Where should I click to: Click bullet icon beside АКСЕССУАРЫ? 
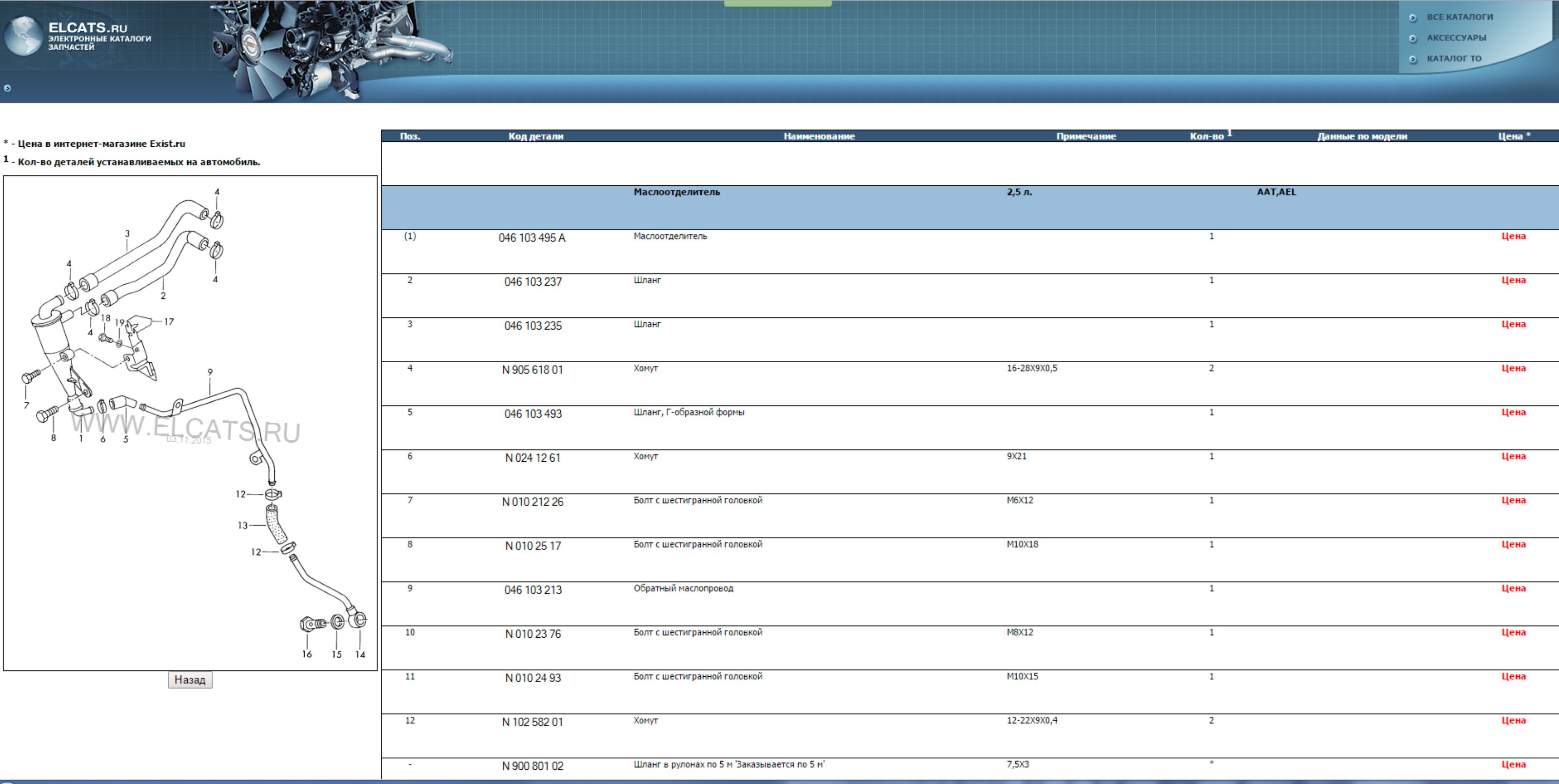point(1413,39)
